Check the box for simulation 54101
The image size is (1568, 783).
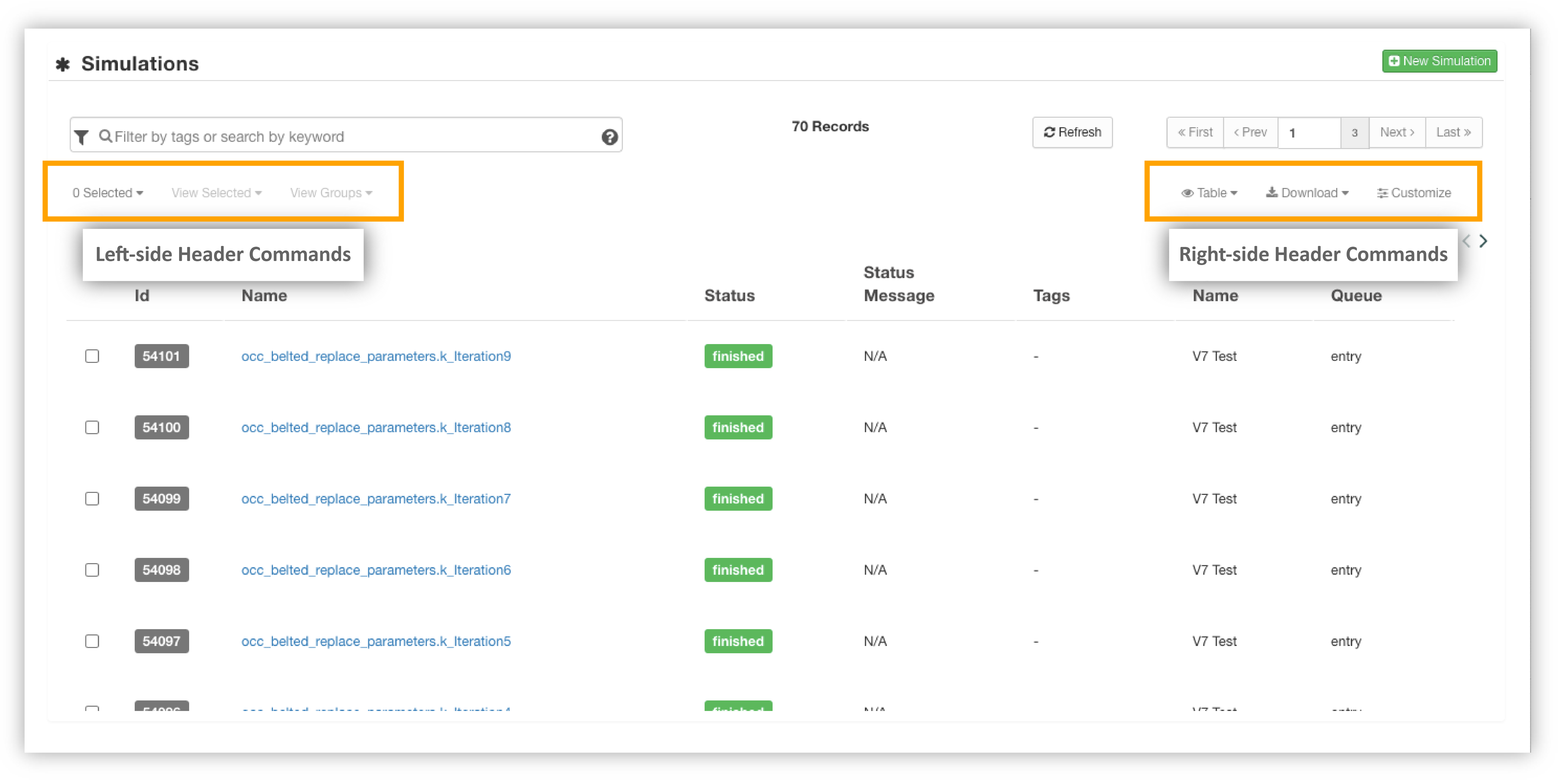[x=92, y=356]
